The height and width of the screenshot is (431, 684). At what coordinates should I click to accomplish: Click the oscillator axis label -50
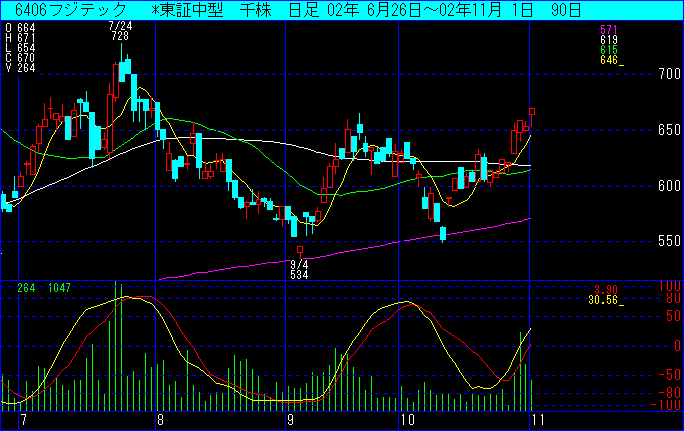click(670, 375)
